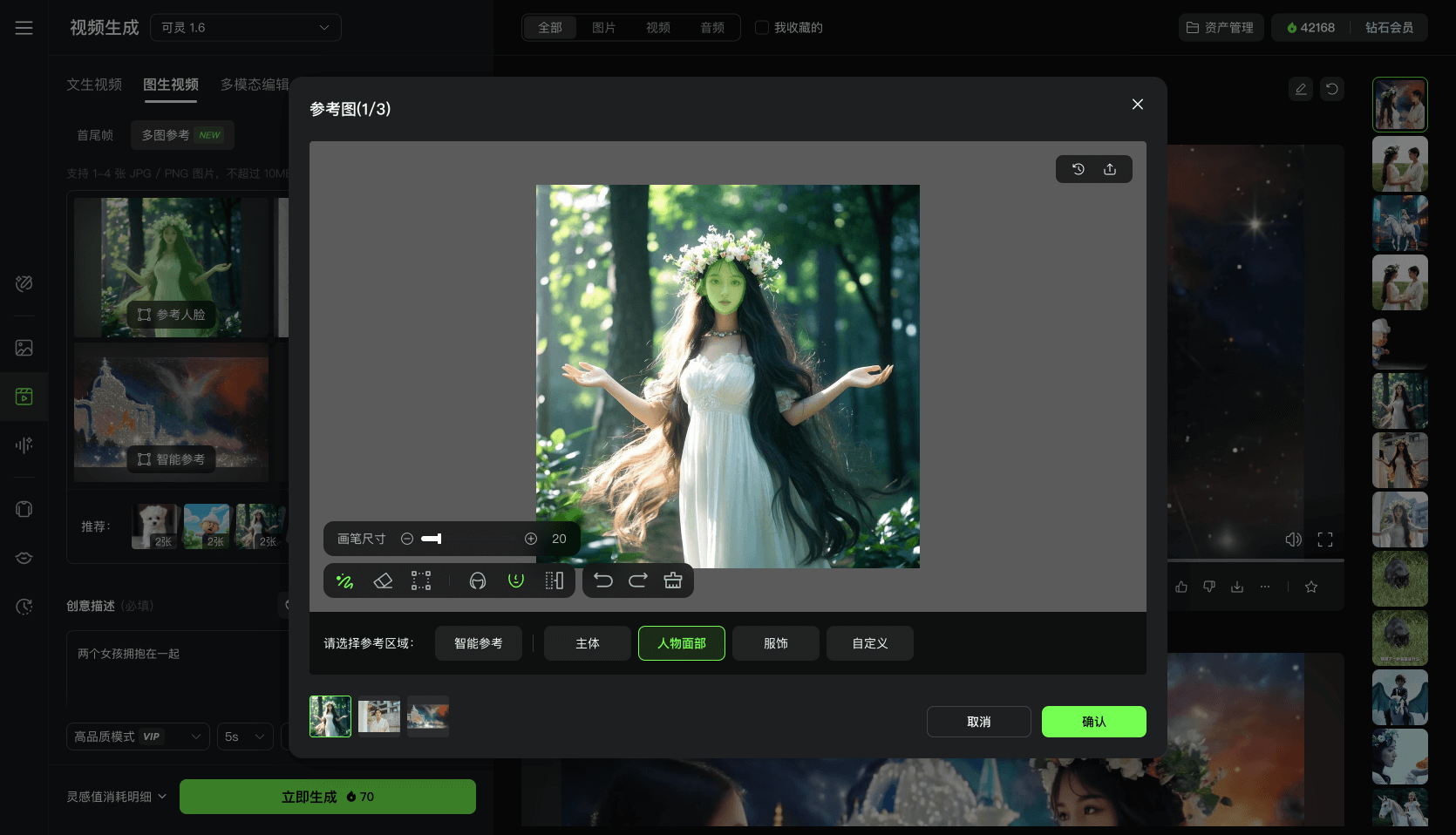
Task: Open the 可灵 1.6 model dropdown
Action: click(246, 28)
